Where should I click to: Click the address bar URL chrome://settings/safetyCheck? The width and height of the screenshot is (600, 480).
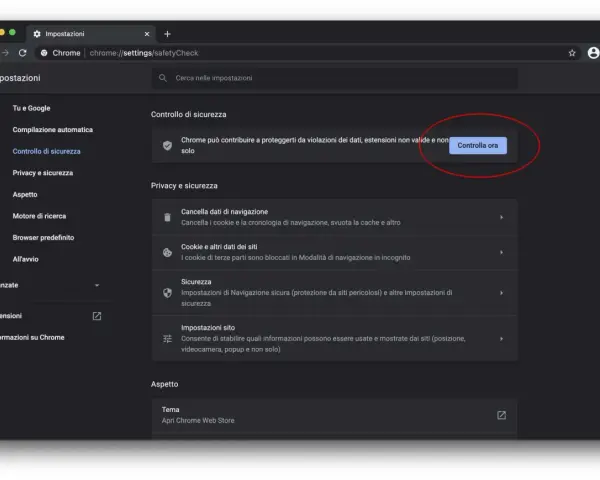144,53
